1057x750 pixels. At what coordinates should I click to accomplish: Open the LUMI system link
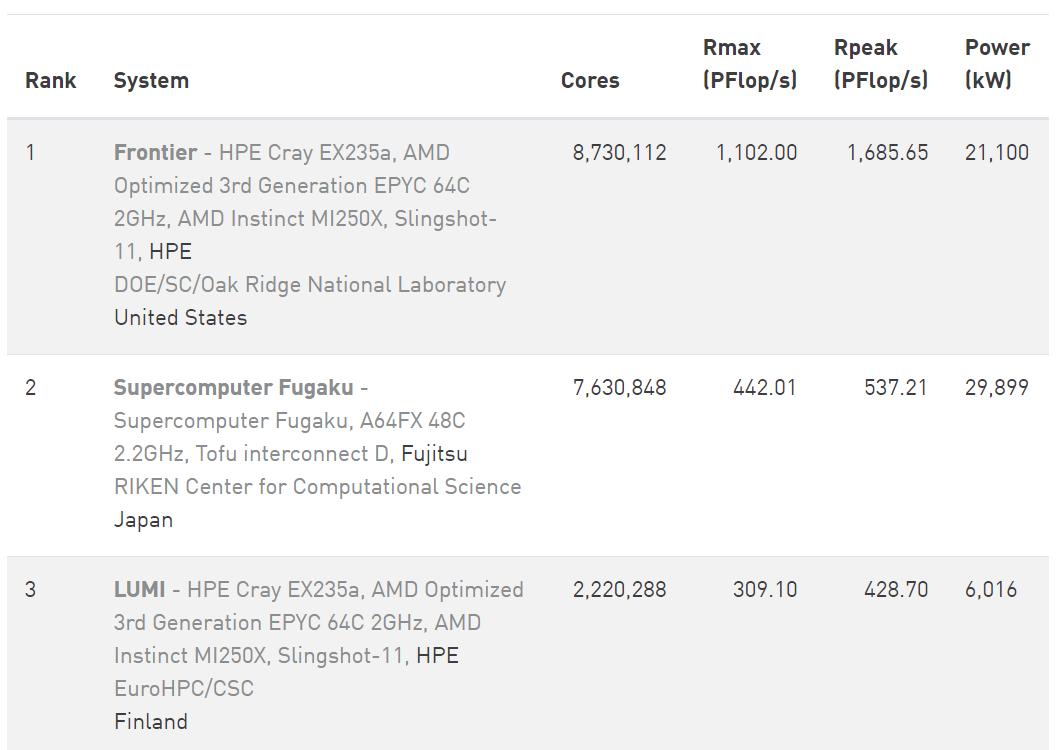[x=139, y=590]
